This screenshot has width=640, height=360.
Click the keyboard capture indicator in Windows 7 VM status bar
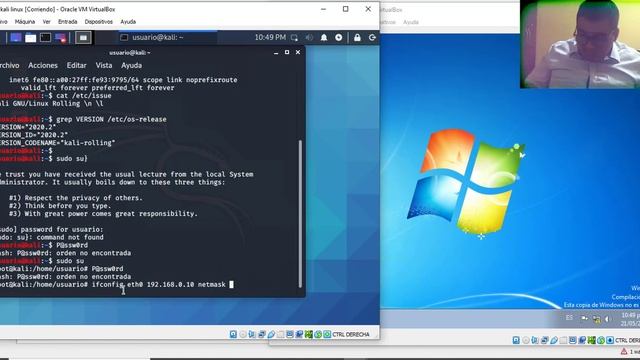coord(610,340)
